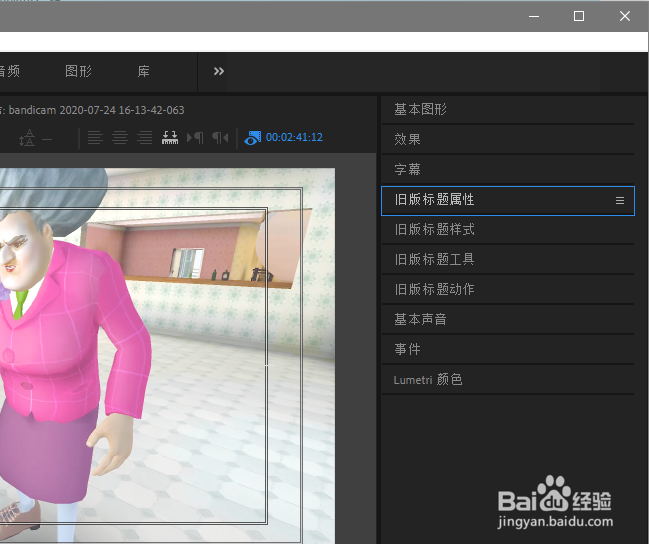Expand the workspace overflow double chevron
This screenshot has width=649, height=544.
click(219, 71)
